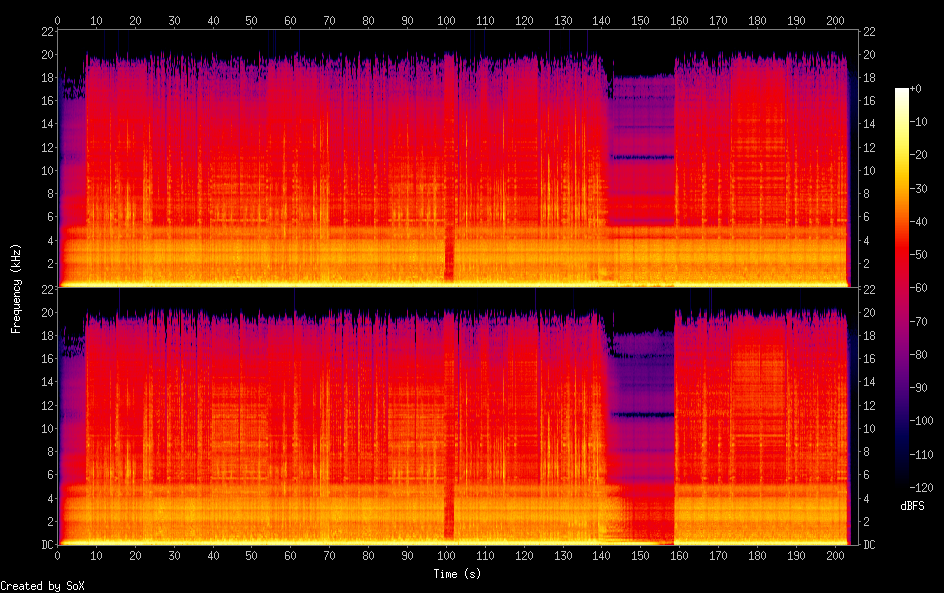
Task: Click "180" on the top time axis
Action: coord(757,20)
